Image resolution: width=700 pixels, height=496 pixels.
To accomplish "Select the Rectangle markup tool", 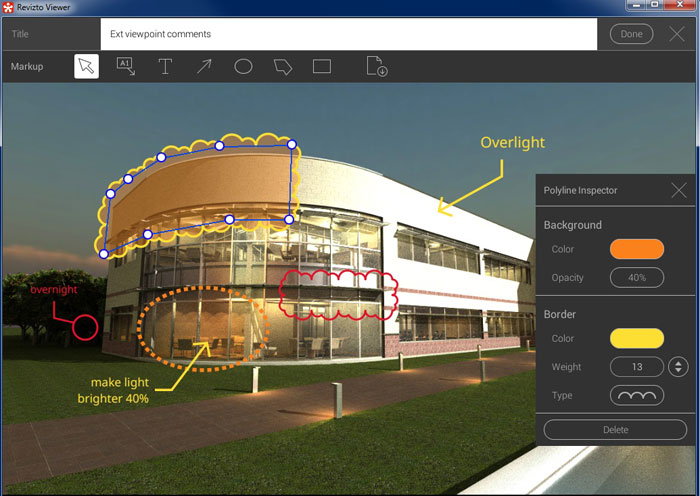I will pos(322,67).
